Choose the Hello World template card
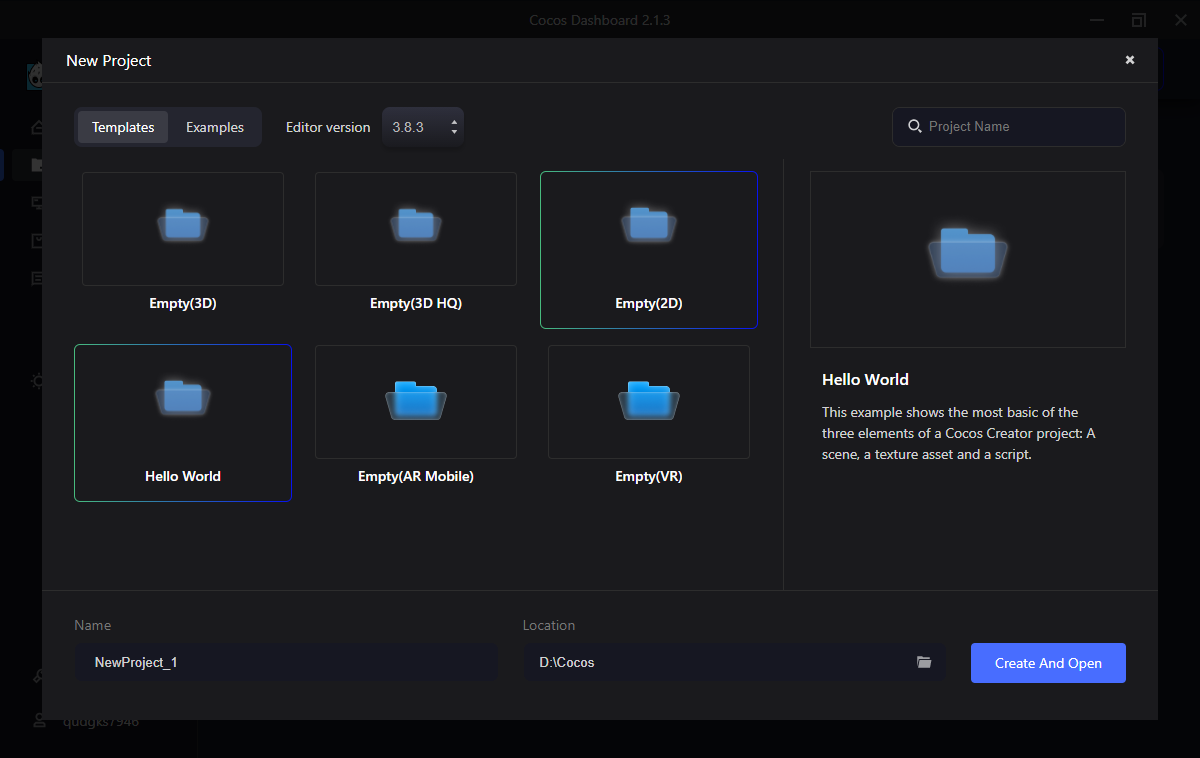The width and height of the screenshot is (1200, 758). (183, 422)
